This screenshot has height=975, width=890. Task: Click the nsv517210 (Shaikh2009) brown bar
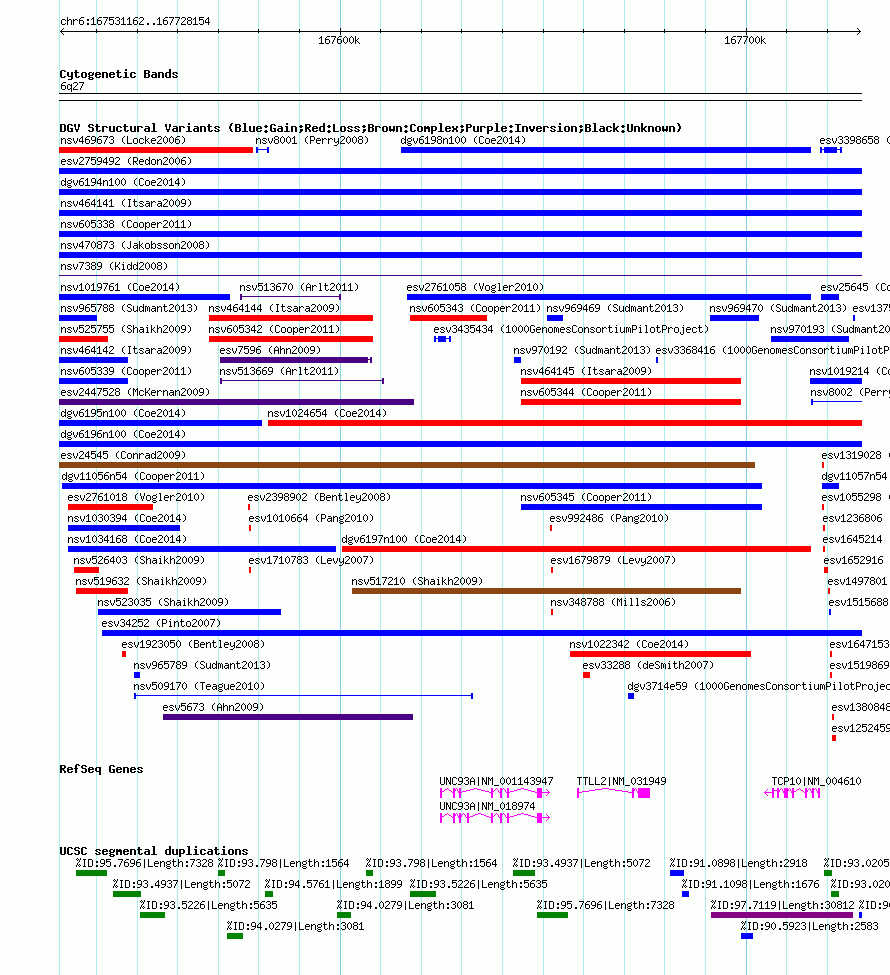pyautogui.click(x=546, y=591)
